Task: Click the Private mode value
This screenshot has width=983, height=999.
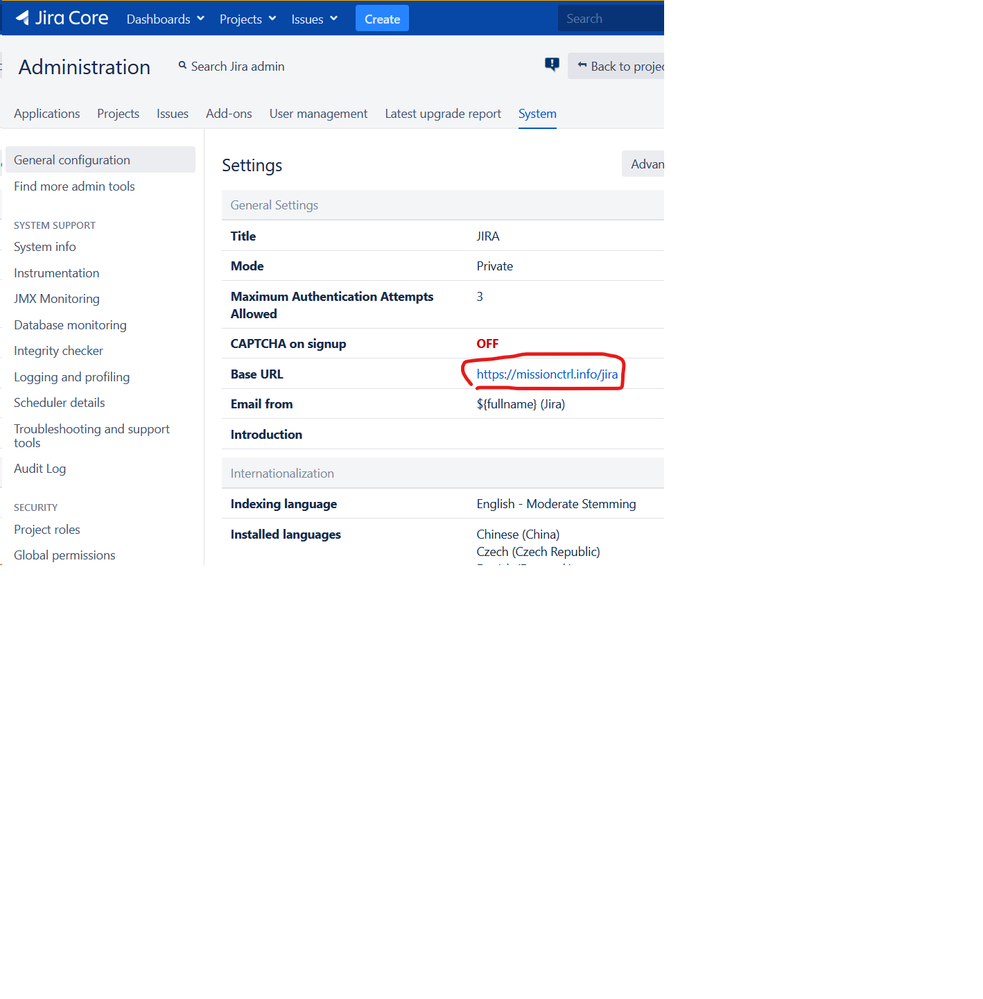Action: click(x=494, y=266)
